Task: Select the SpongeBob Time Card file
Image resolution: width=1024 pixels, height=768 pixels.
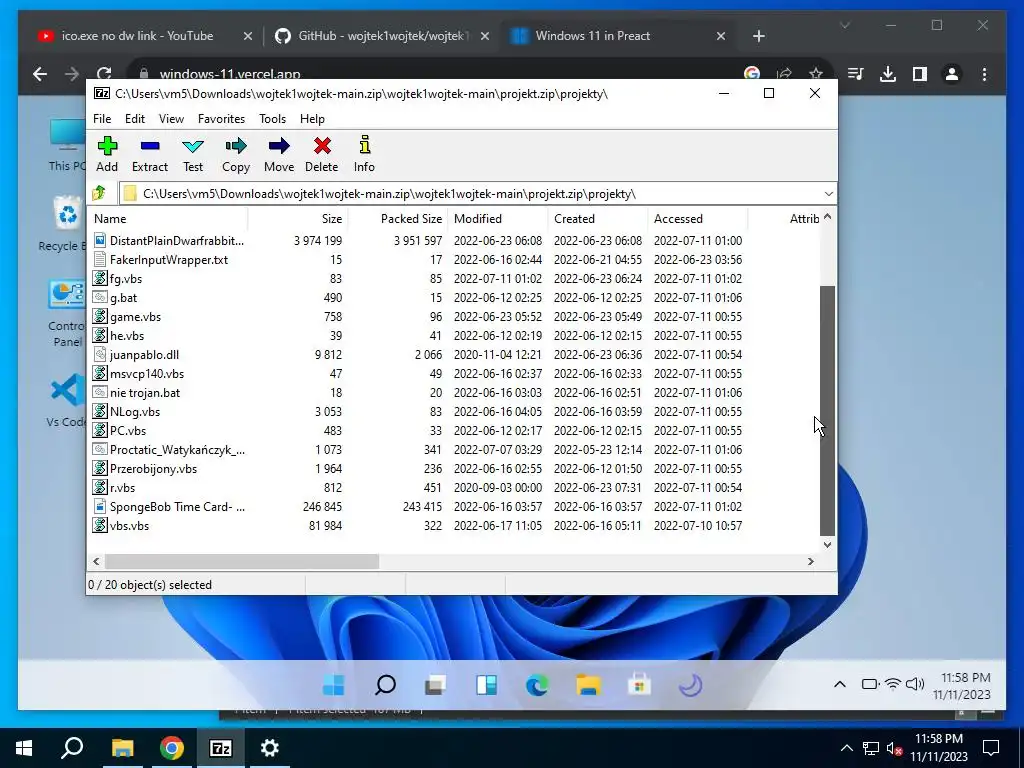Action: click(453, 506)
